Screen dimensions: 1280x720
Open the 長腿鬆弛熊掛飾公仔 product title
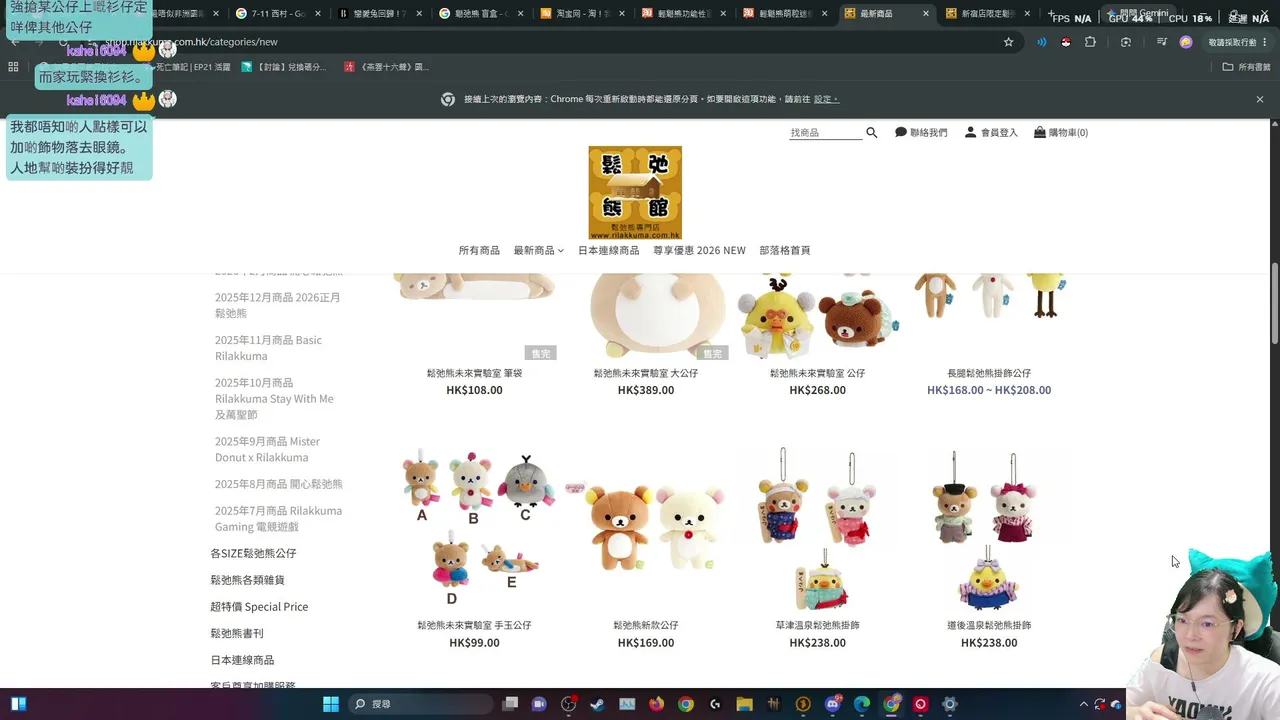click(989, 373)
